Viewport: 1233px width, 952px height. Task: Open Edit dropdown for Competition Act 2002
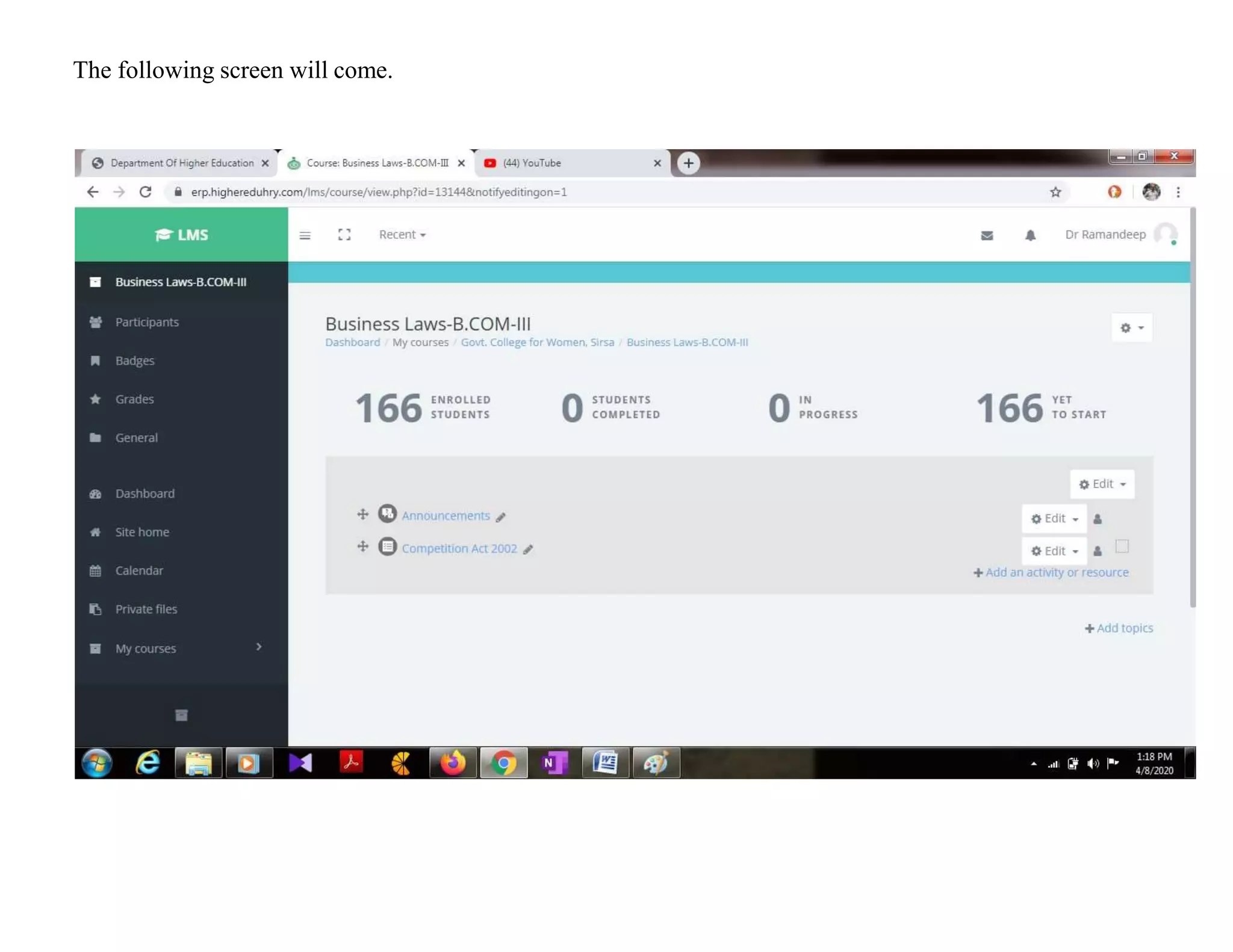(x=1054, y=551)
